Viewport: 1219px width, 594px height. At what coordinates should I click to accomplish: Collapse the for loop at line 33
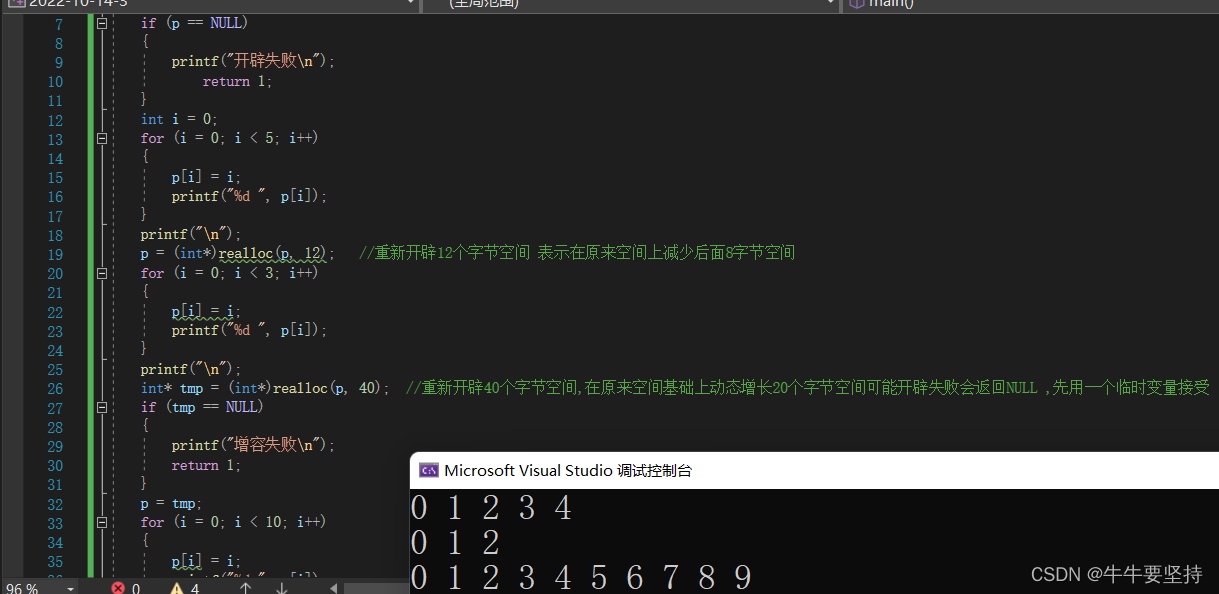point(101,521)
